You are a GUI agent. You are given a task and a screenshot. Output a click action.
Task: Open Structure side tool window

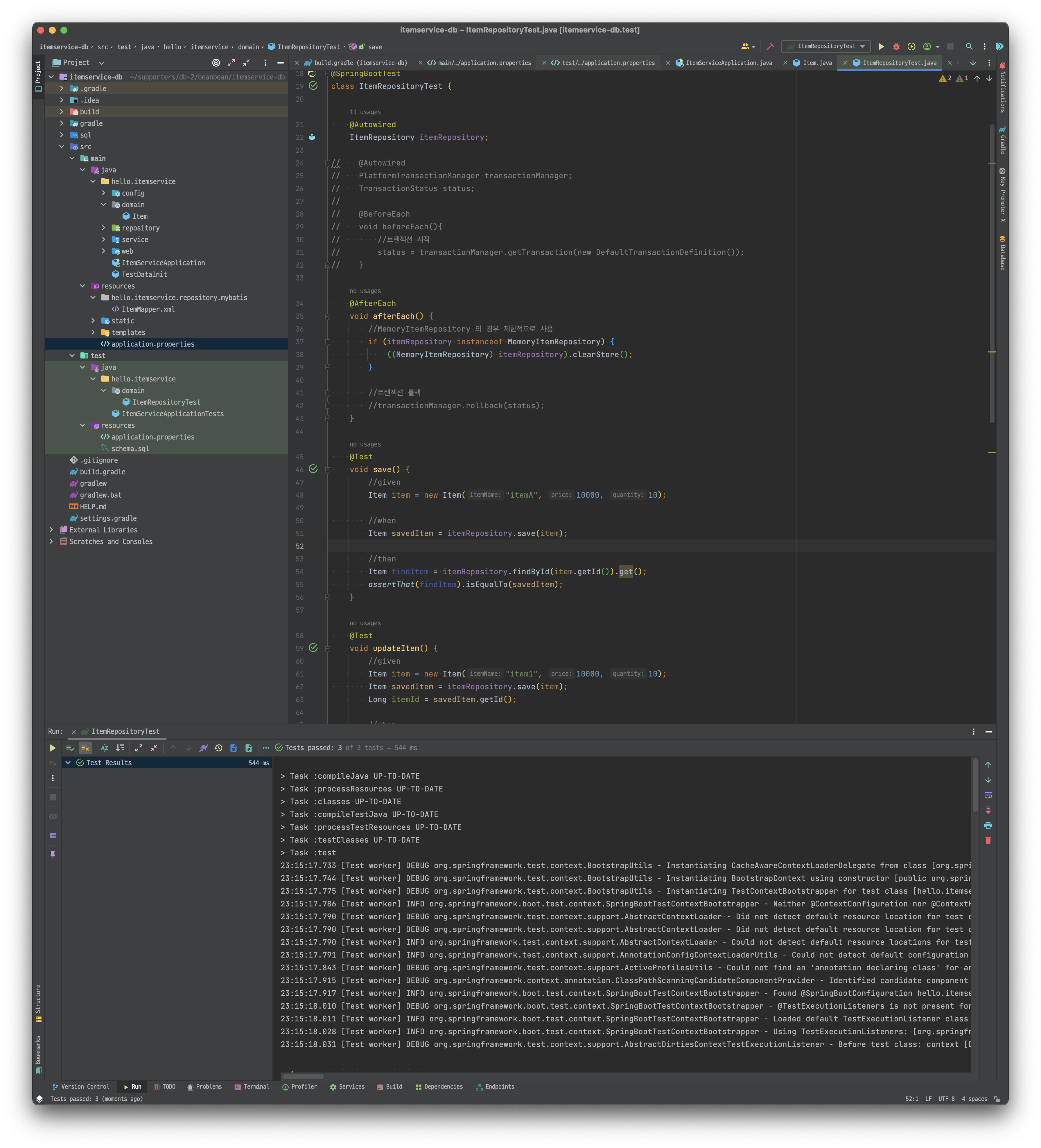[x=38, y=1003]
